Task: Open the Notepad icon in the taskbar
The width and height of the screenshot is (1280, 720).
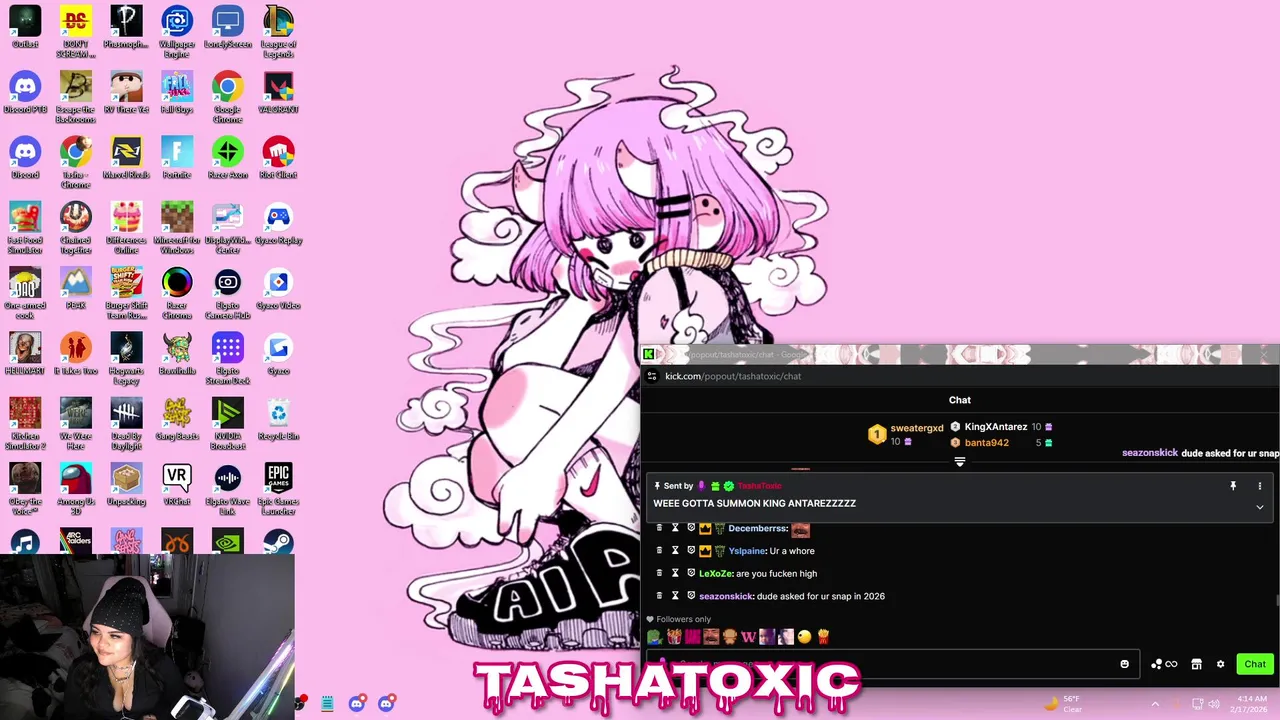Action: (327, 704)
